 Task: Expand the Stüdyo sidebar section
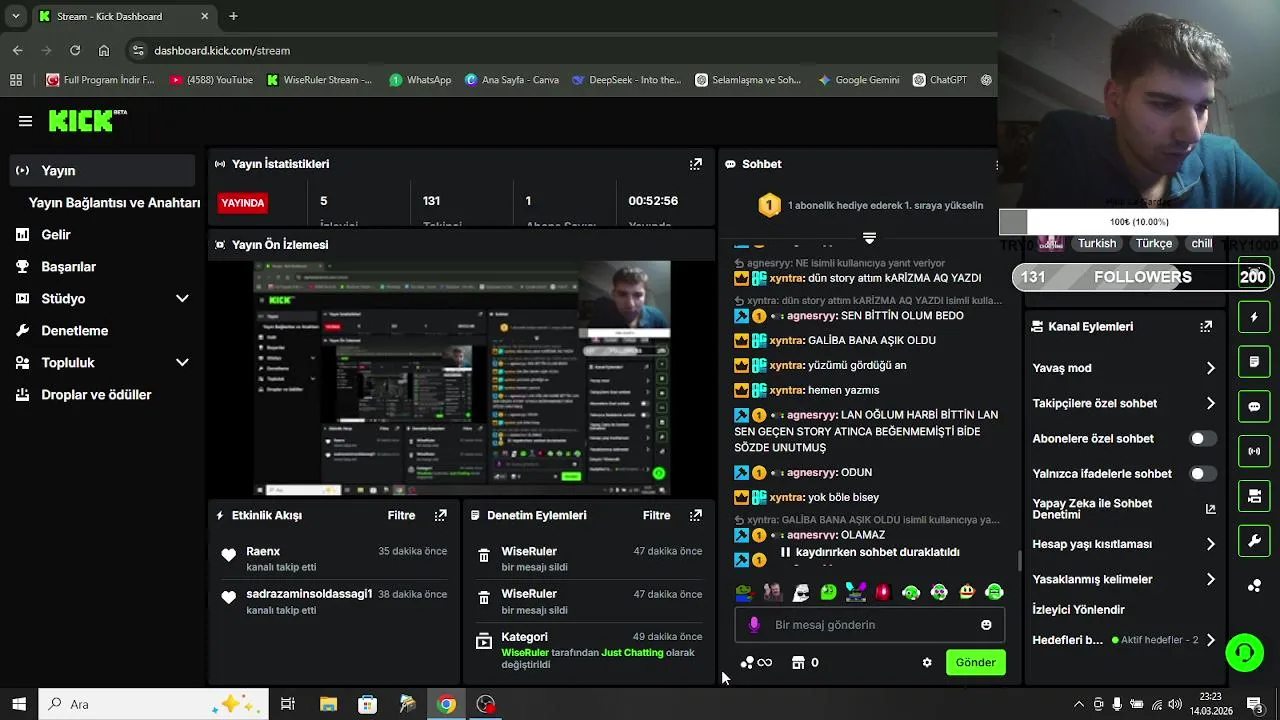click(x=182, y=298)
